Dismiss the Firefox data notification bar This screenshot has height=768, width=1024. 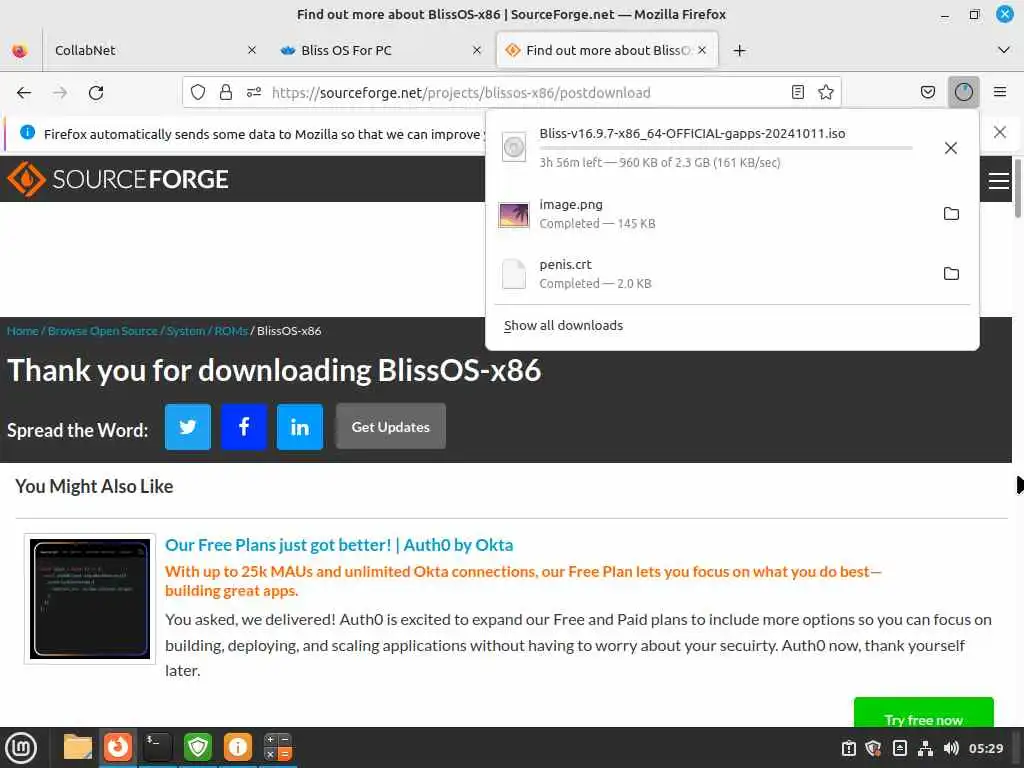(x=999, y=133)
